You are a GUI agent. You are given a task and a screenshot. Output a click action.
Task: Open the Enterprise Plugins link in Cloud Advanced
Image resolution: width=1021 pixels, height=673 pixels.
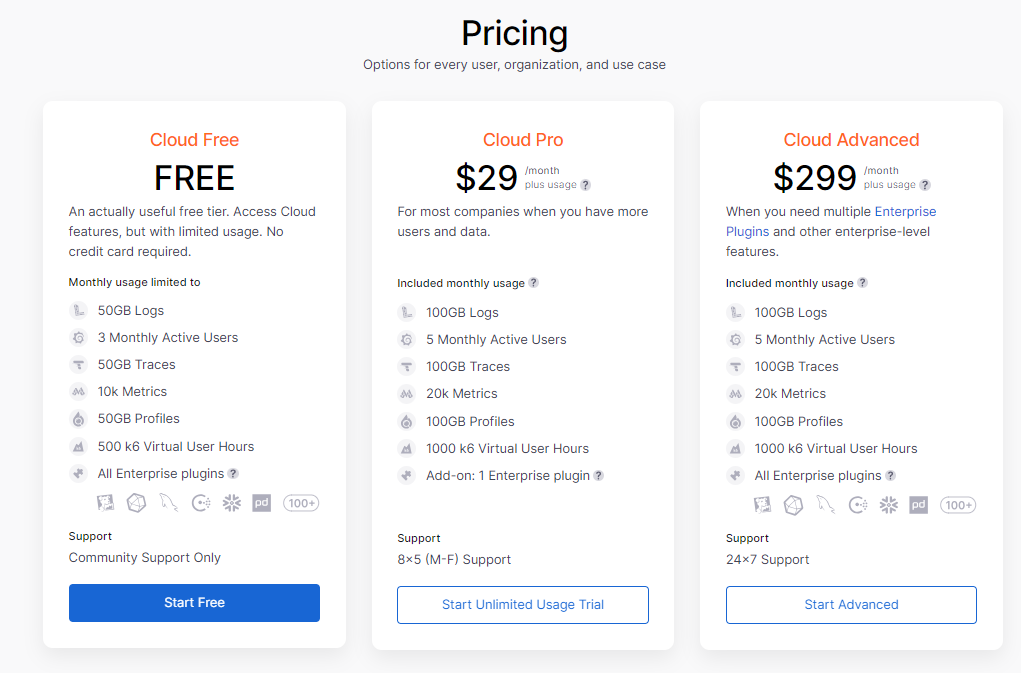[x=904, y=211]
